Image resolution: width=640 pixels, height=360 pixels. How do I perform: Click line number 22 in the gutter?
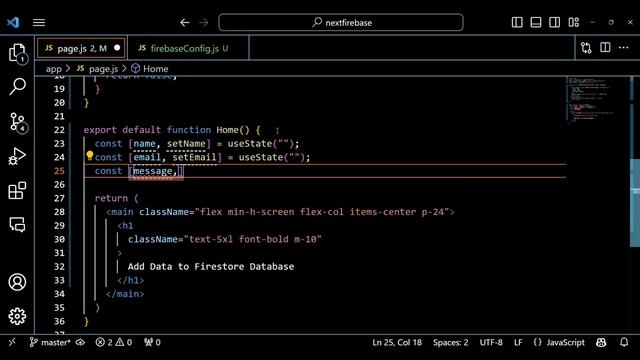click(59, 130)
